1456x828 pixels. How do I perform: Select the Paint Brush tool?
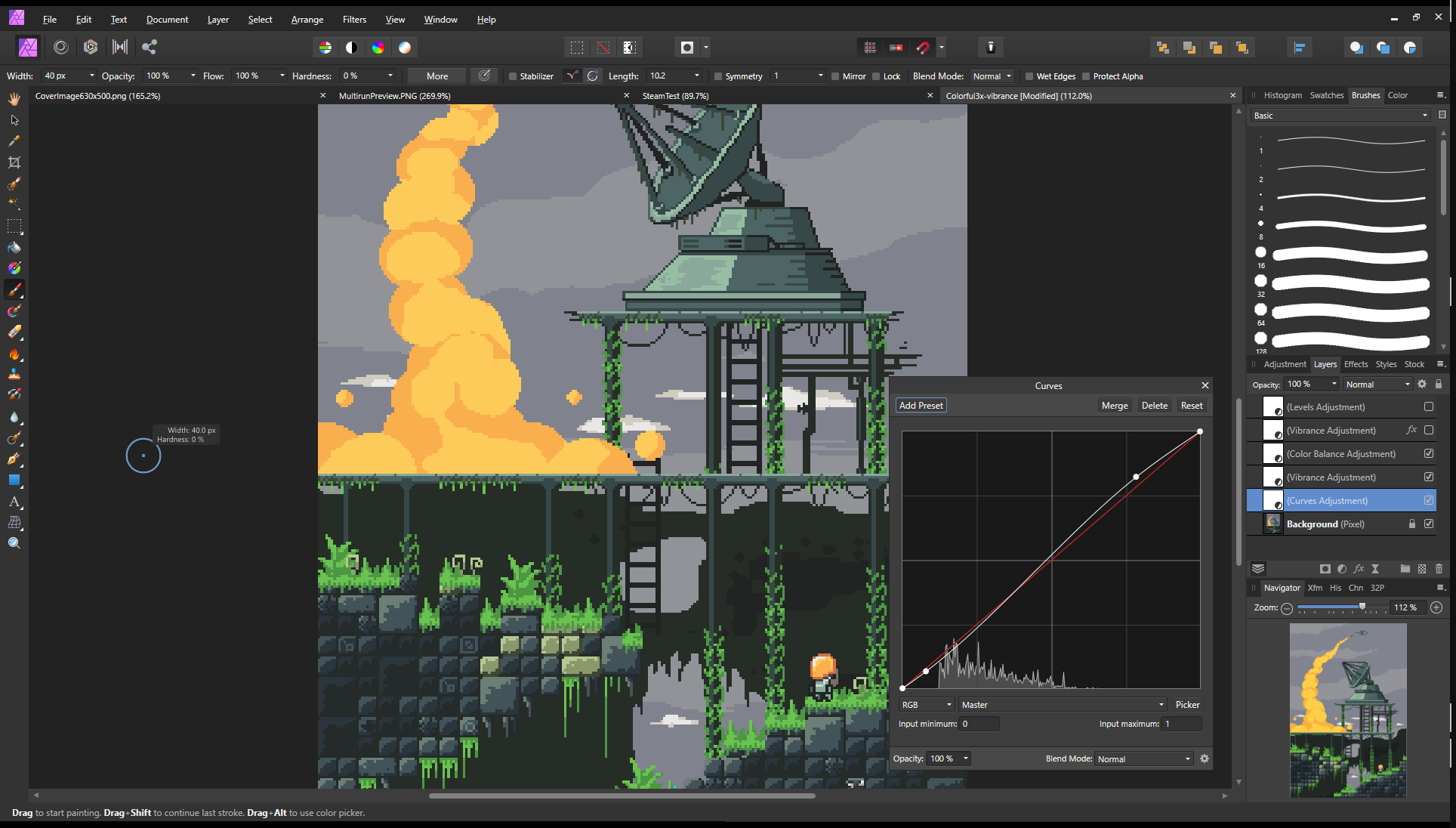[x=14, y=289]
